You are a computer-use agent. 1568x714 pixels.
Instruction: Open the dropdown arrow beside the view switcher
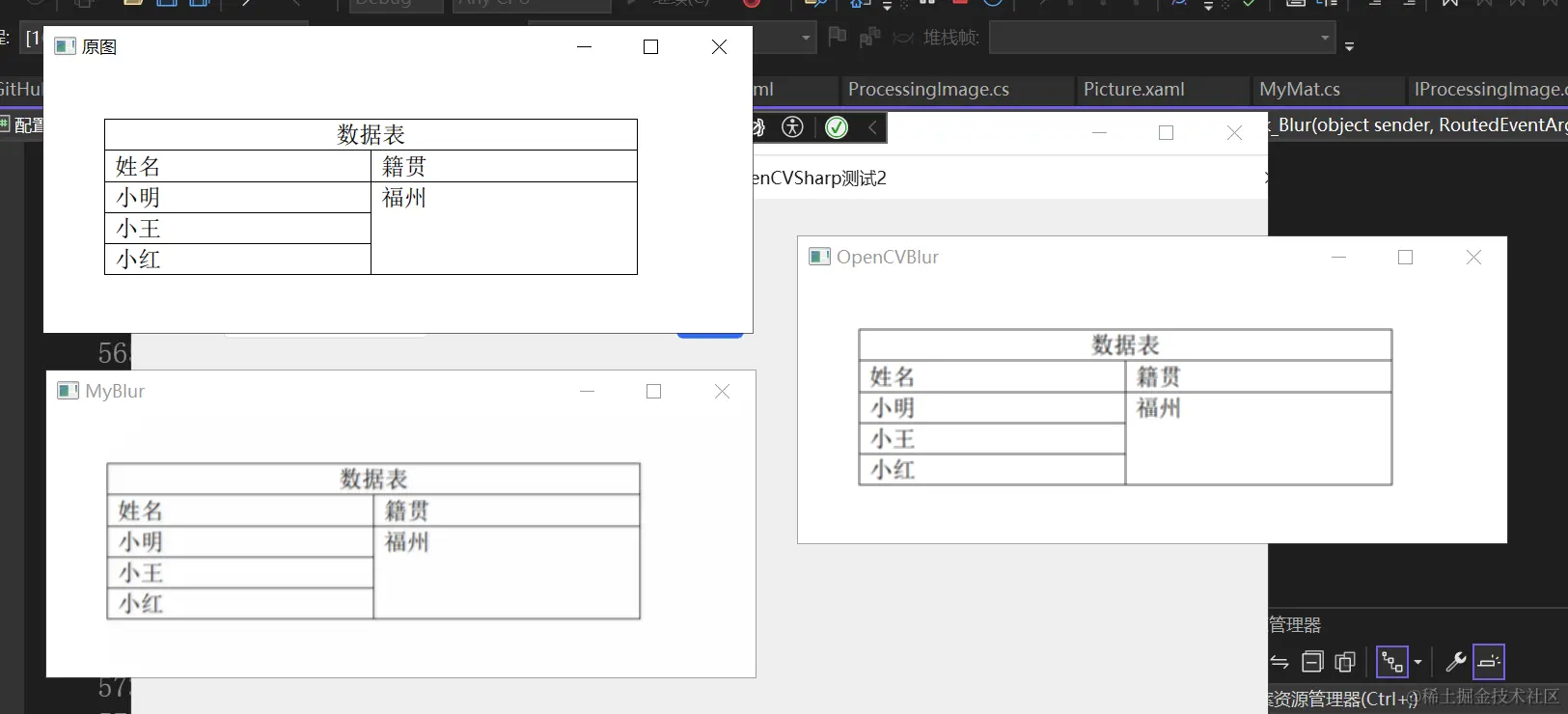(x=1417, y=662)
